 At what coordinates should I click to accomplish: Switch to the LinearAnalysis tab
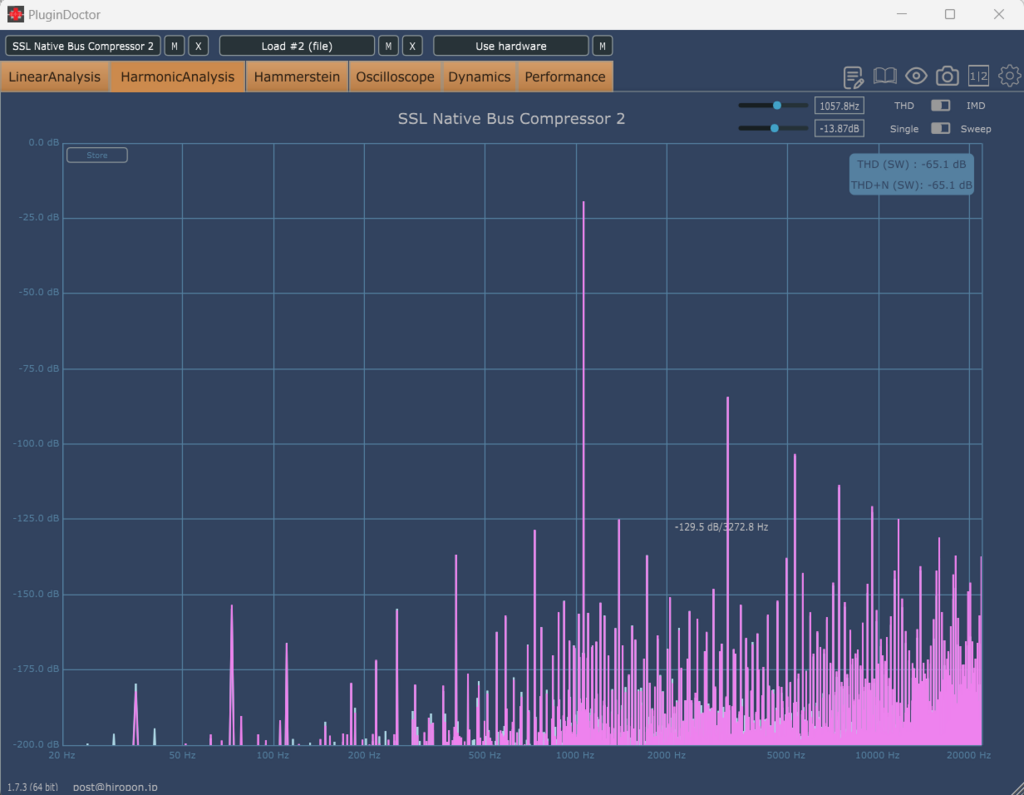click(x=55, y=76)
